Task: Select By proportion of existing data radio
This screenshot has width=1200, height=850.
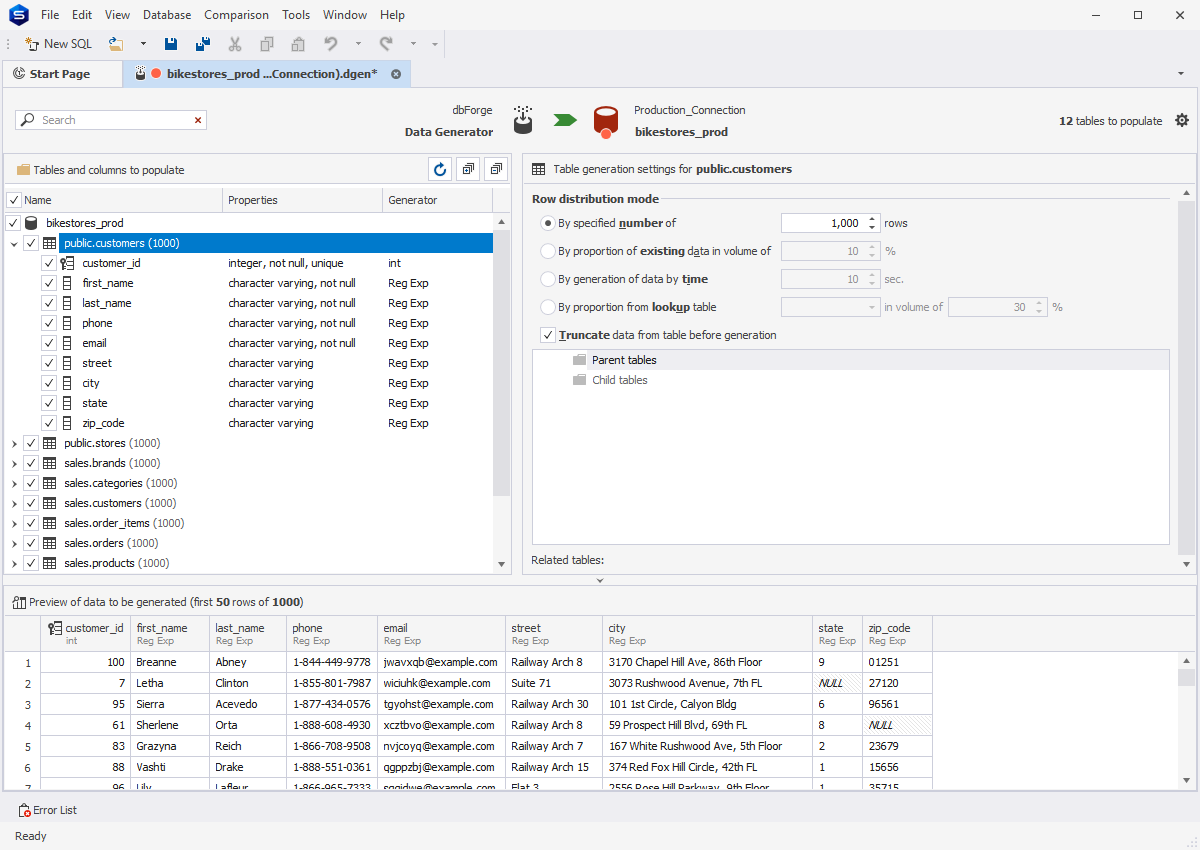Action: [x=547, y=251]
